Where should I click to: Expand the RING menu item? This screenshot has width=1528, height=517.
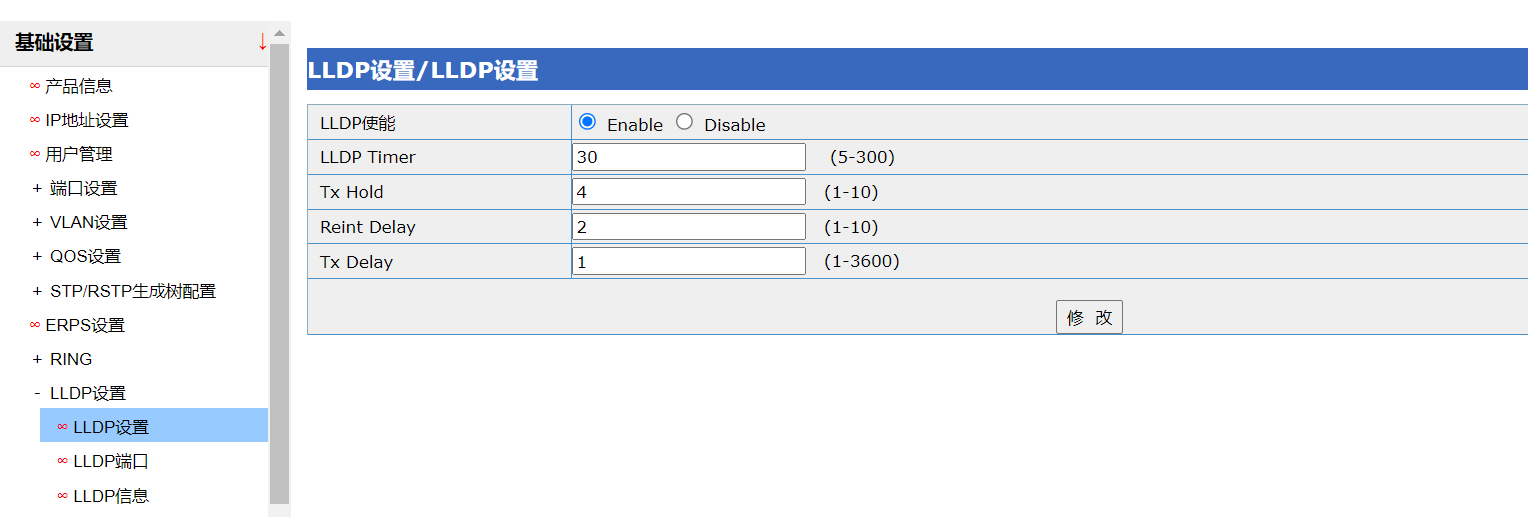click(x=70, y=359)
